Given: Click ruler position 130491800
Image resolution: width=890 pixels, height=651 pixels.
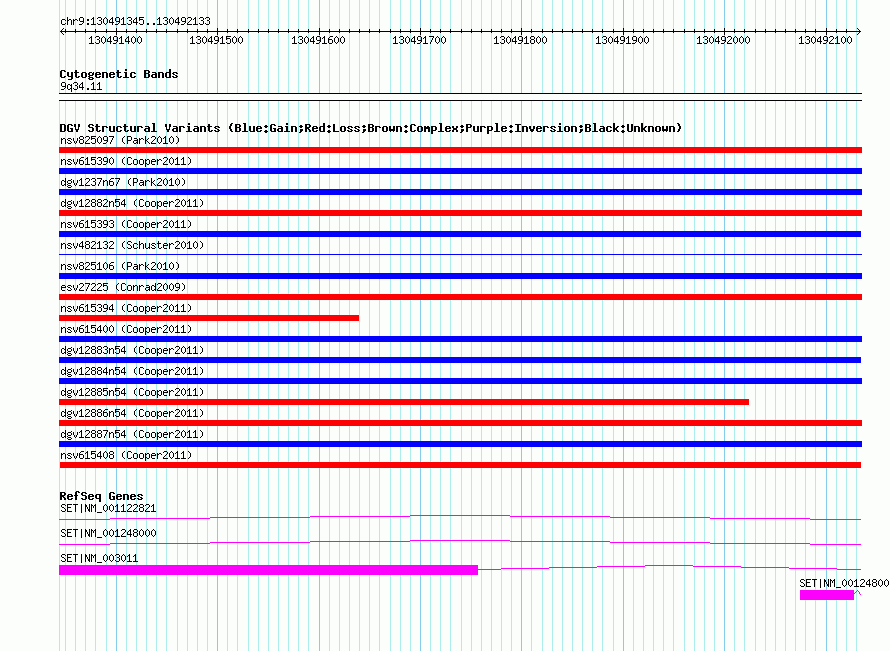Looking at the screenshot, I should click(x=520, y=40).
